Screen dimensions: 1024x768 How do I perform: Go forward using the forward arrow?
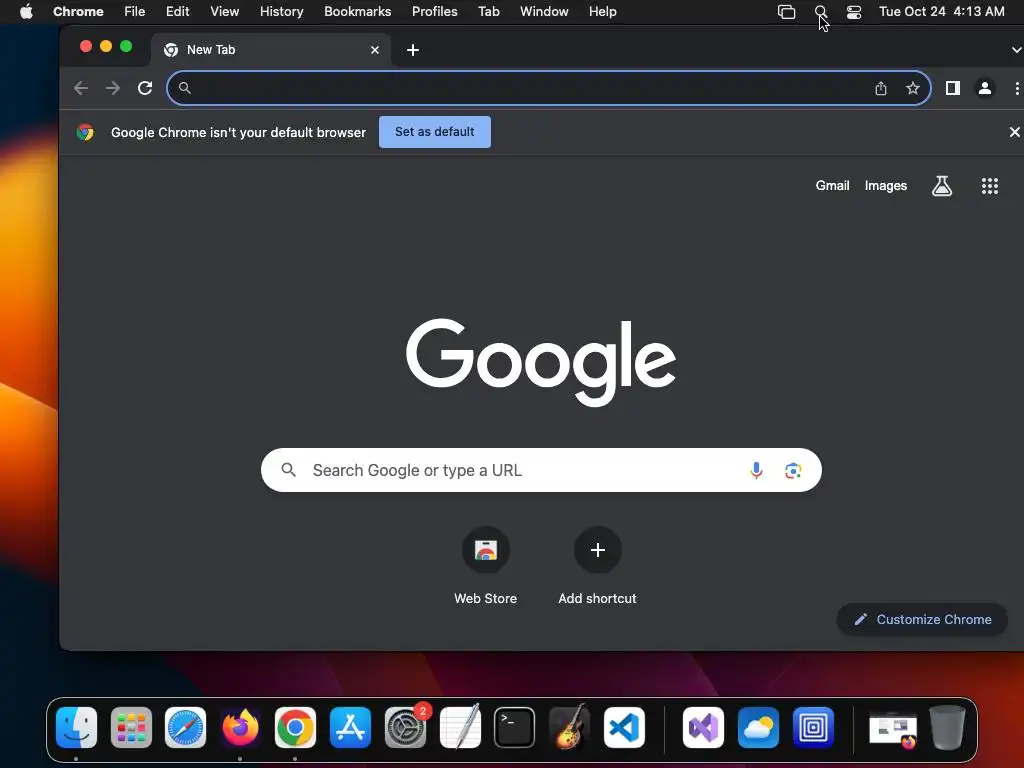113,88
